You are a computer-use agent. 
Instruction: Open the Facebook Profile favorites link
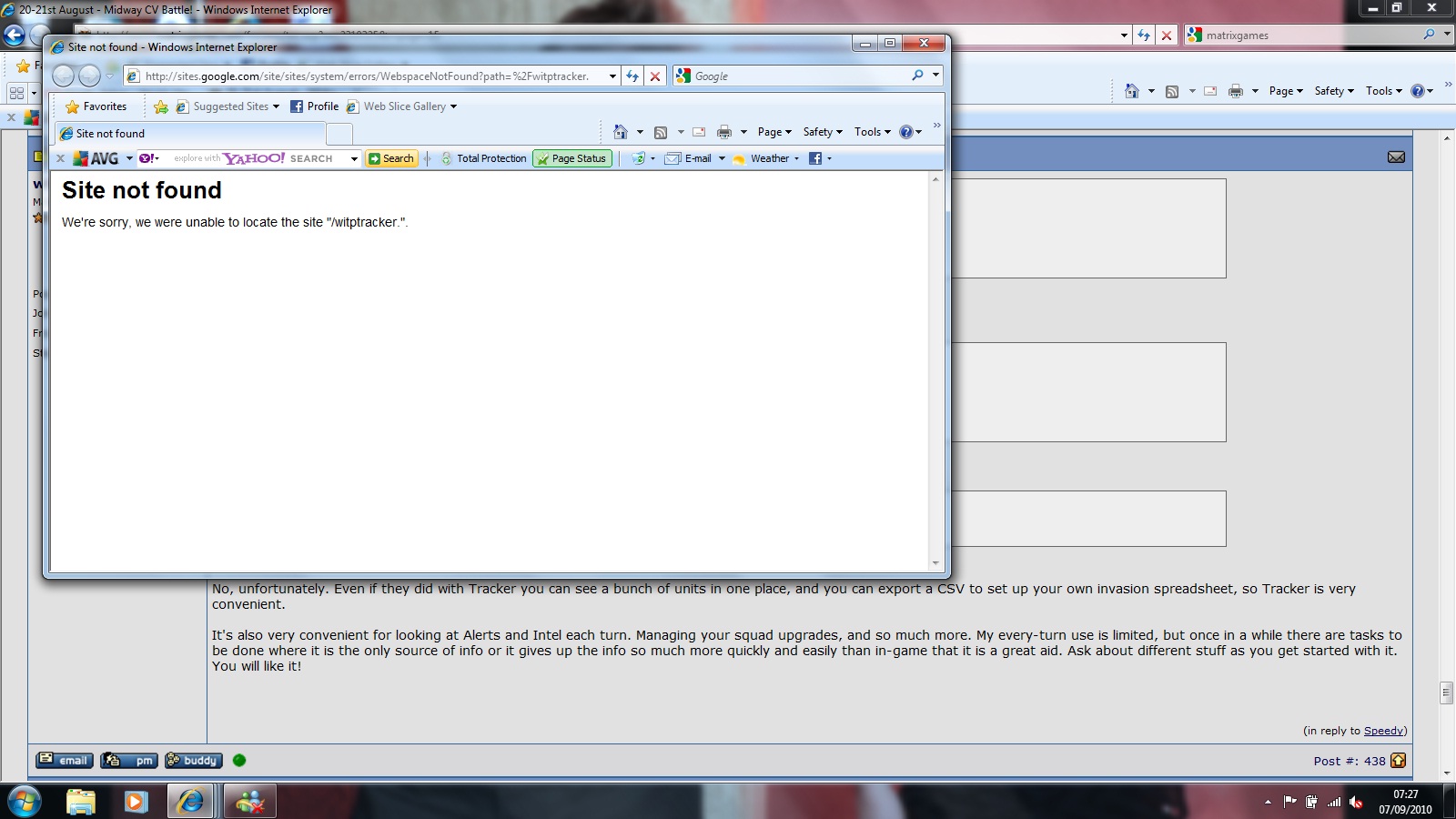click(x=314, y=106)
